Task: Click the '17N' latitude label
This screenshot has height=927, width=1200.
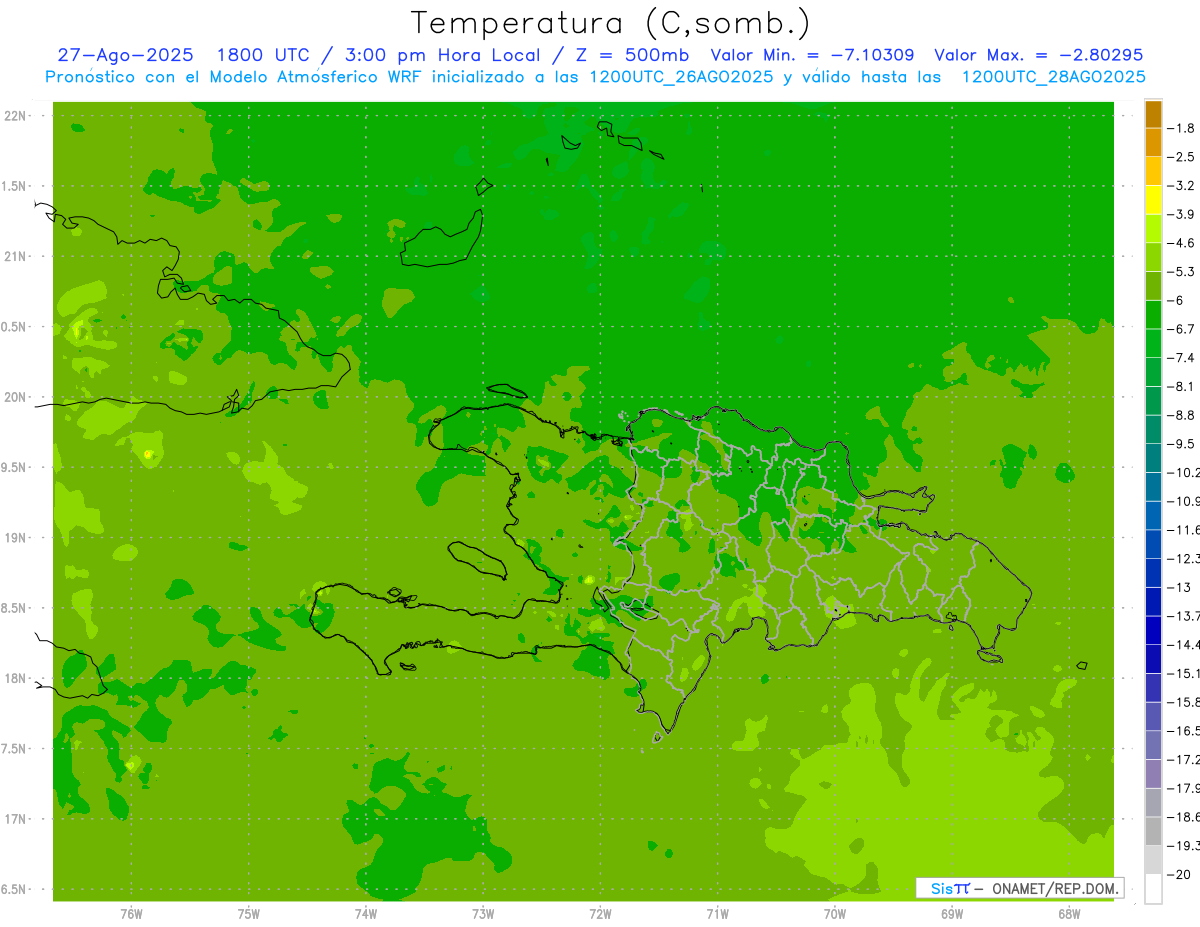Action: point(15,819)
